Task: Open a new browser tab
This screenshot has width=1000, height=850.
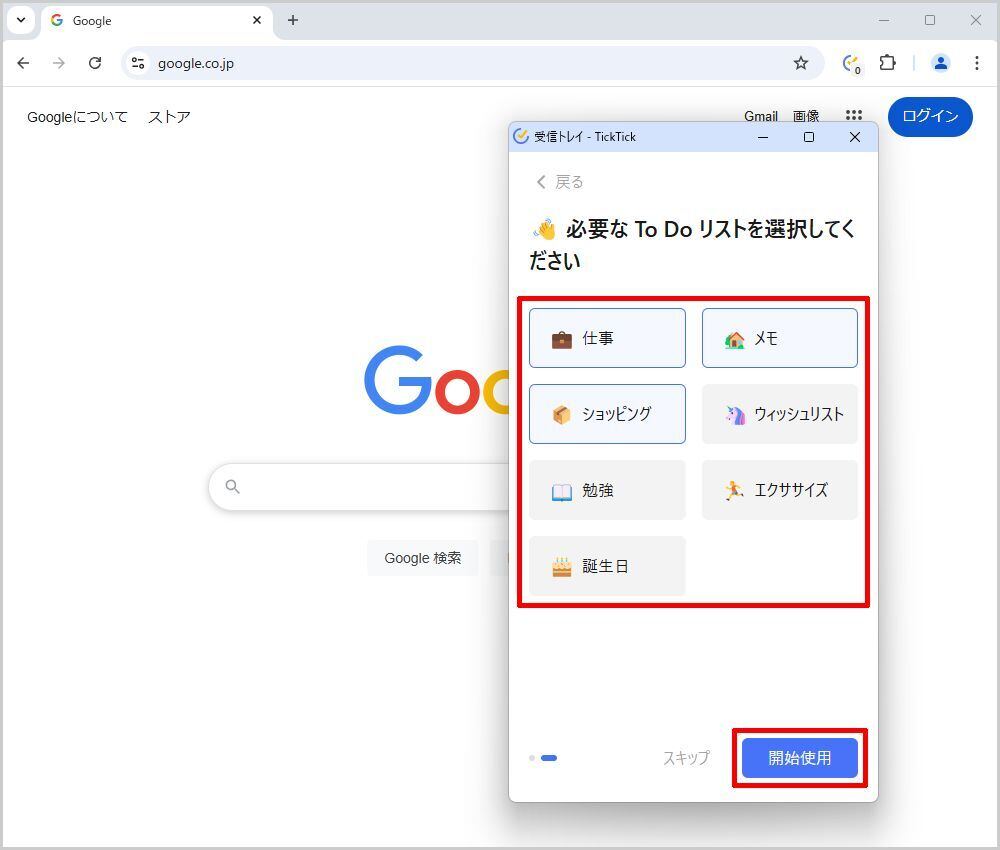Action: coord(293,20)
